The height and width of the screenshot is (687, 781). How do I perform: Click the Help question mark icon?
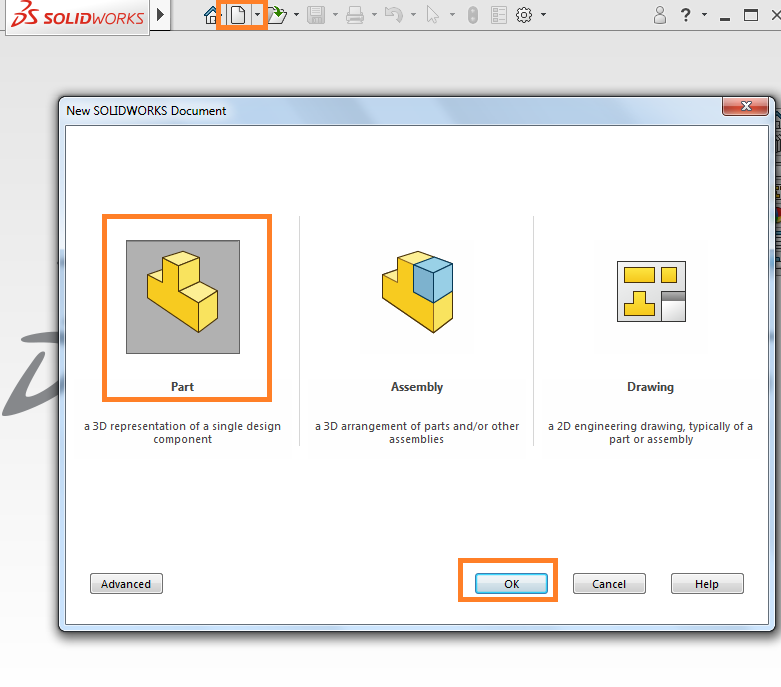[685, 15]
